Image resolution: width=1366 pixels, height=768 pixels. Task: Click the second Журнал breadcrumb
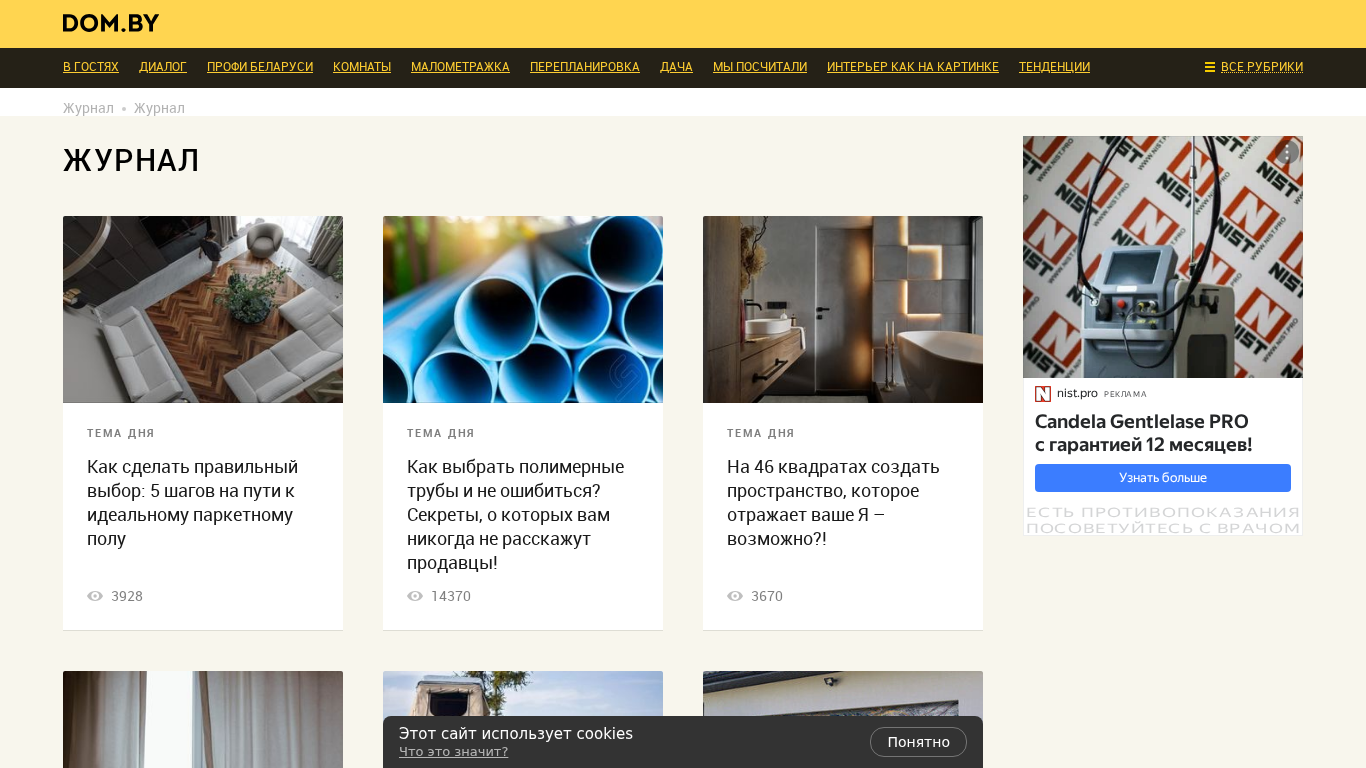click(x=159, y=108)
